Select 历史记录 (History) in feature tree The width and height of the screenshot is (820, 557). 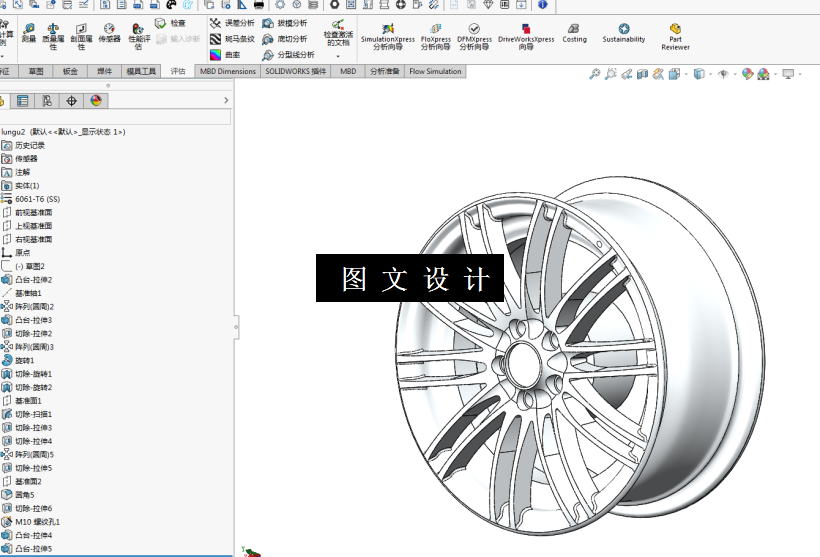pos(30,145)
